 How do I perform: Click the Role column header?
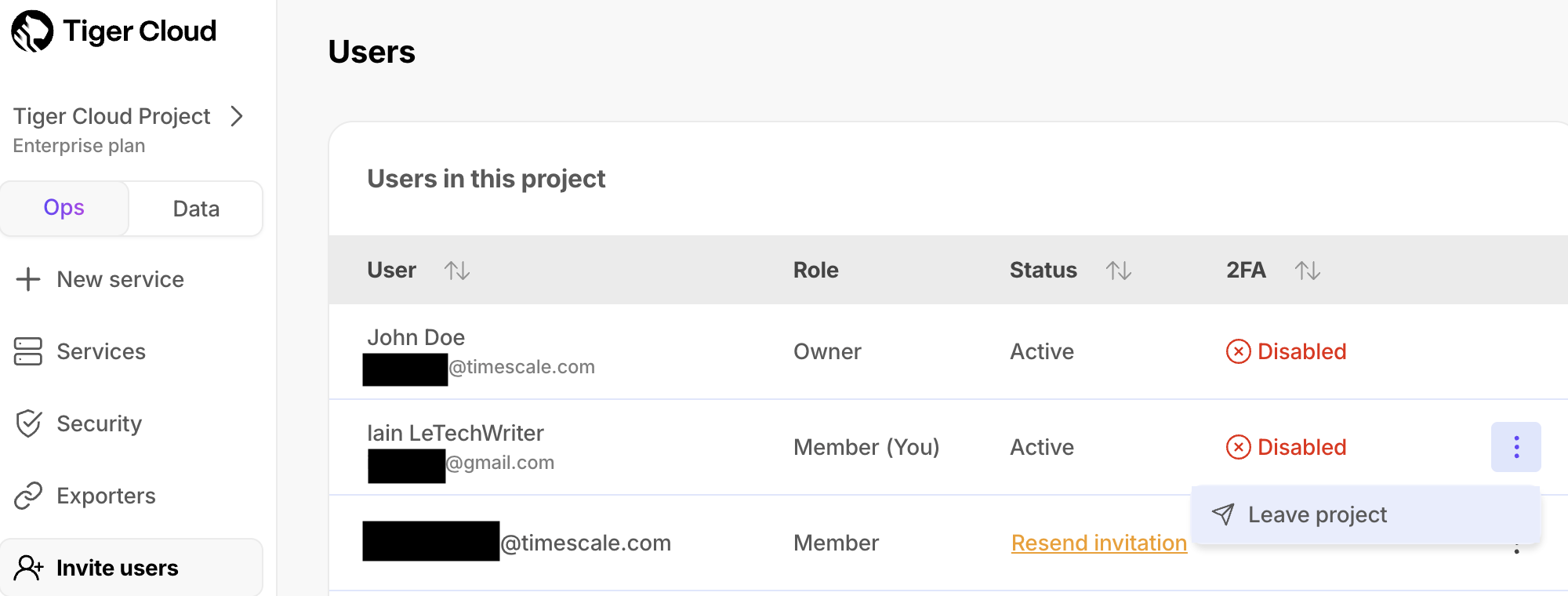tap(816, 270)
